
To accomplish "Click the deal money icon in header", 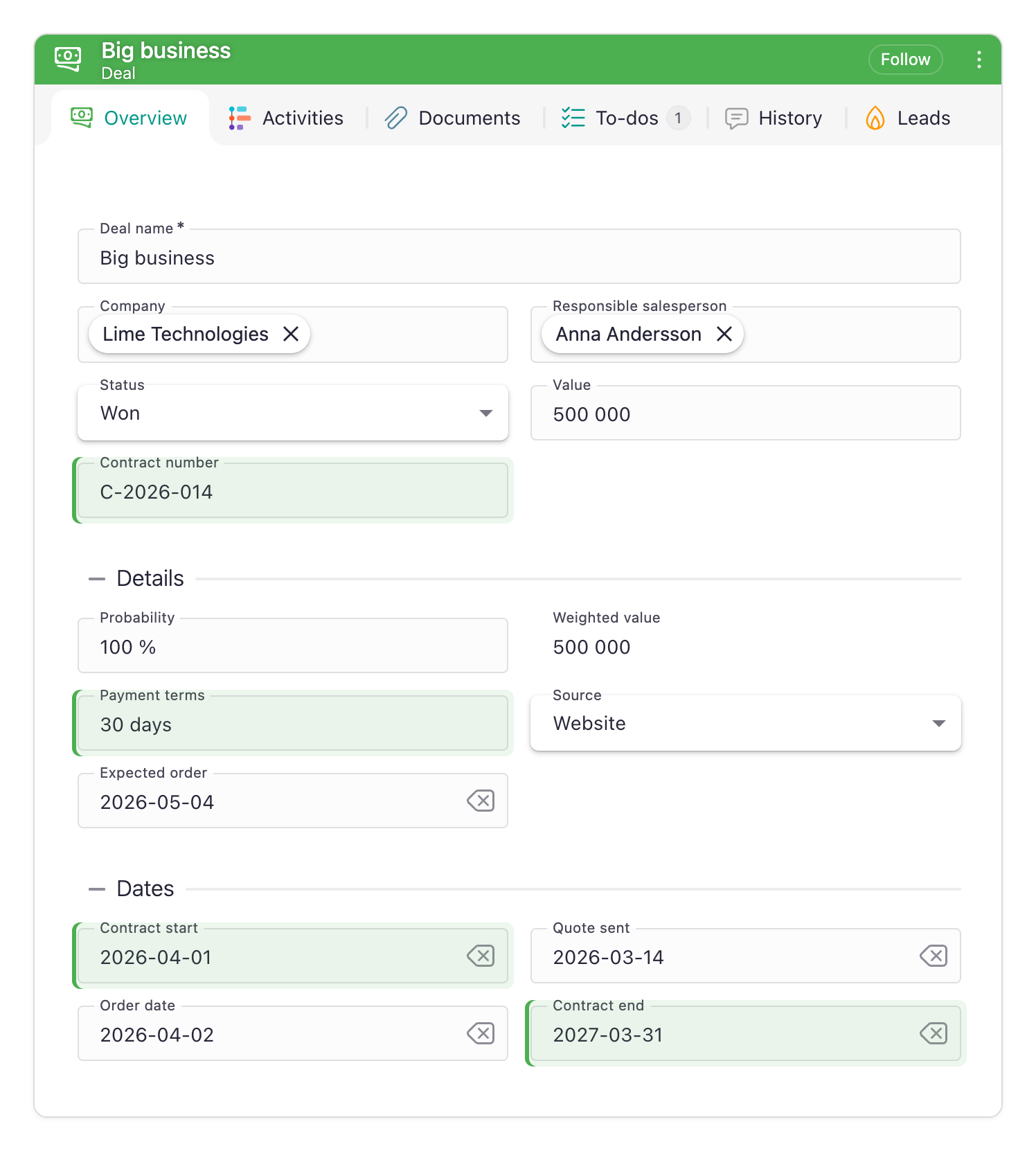I will coord(68,59).
